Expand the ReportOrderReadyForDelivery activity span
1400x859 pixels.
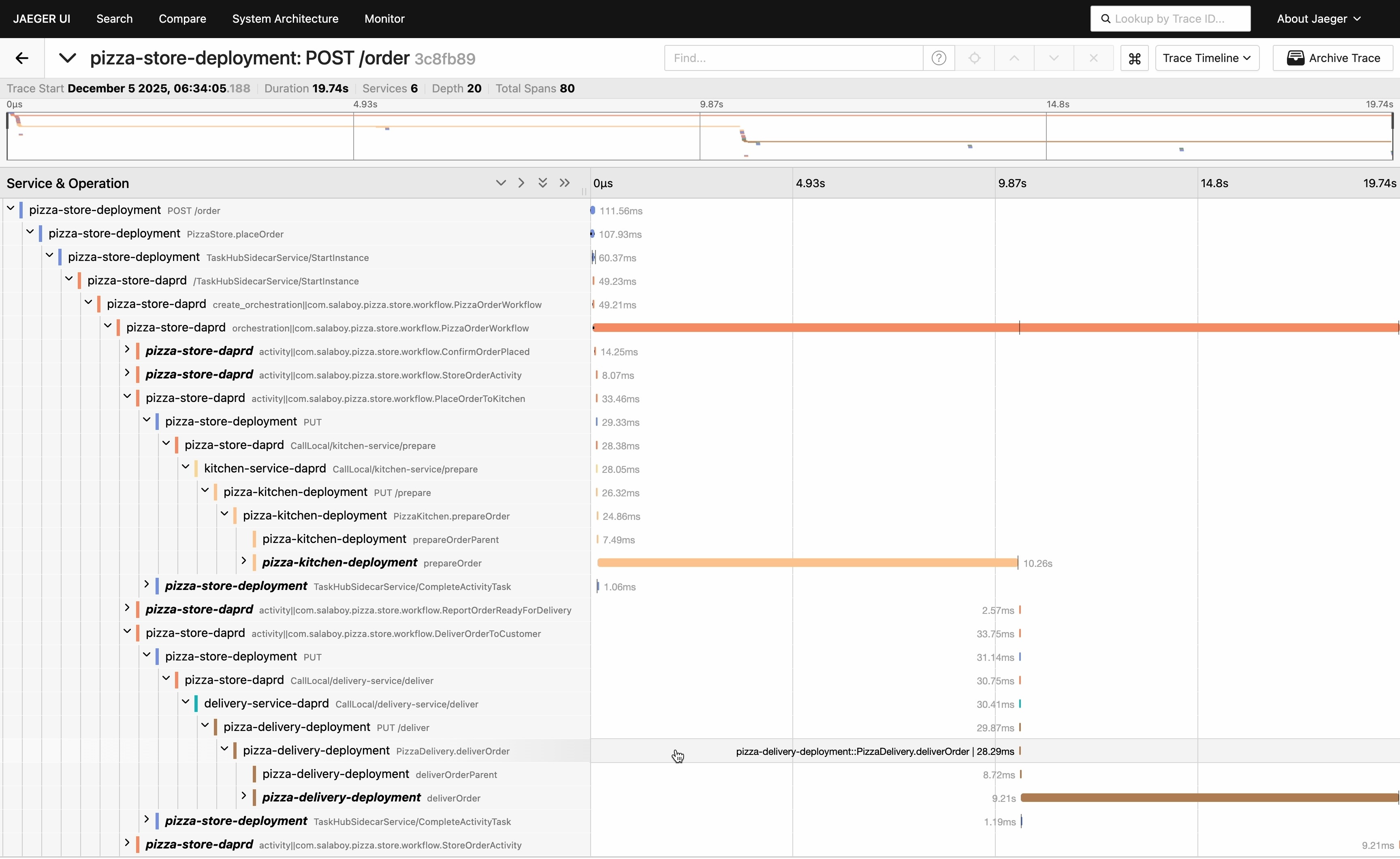(127, 608)
